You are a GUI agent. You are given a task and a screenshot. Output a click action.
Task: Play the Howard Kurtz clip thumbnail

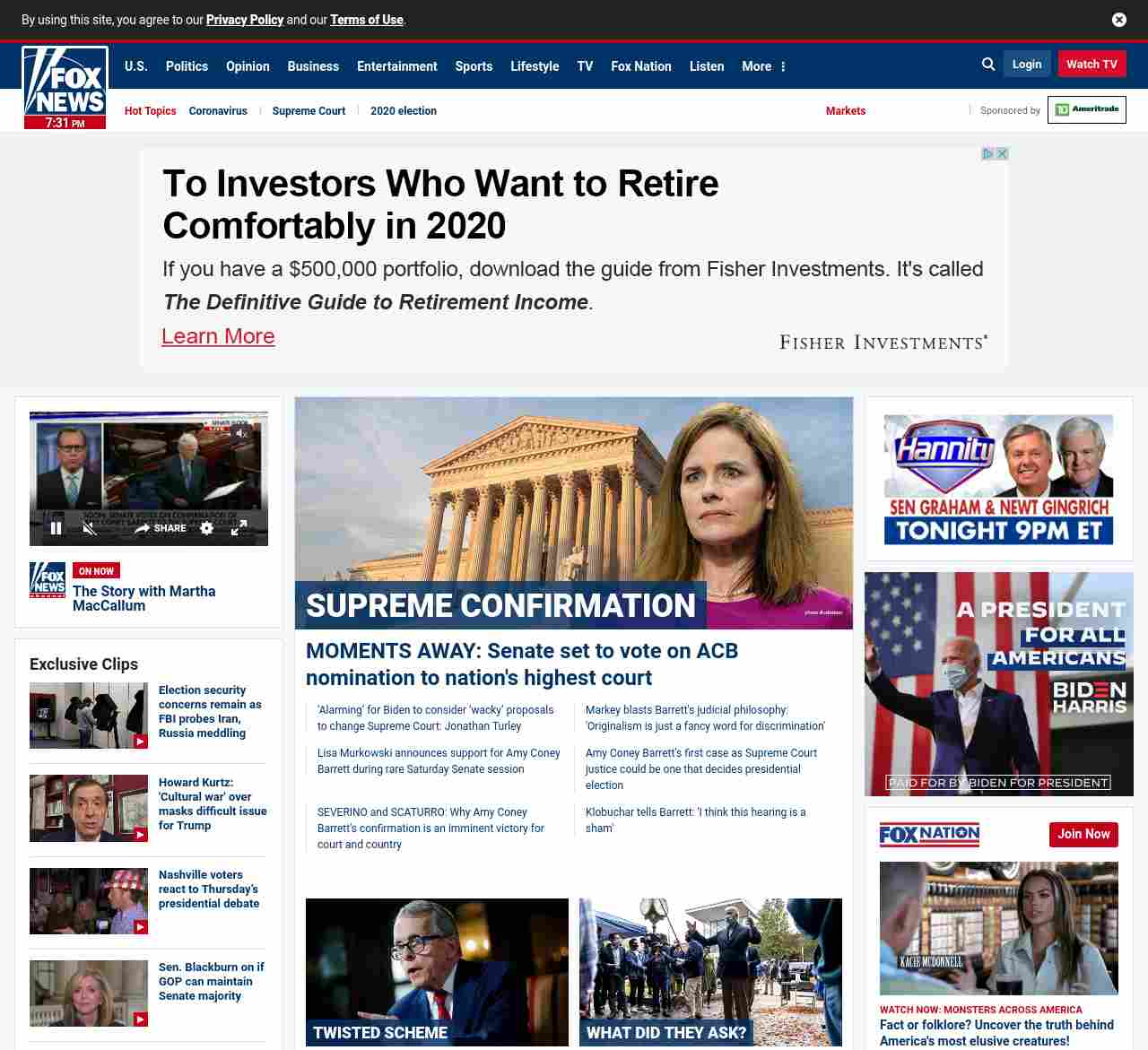[x=89, y=808]
